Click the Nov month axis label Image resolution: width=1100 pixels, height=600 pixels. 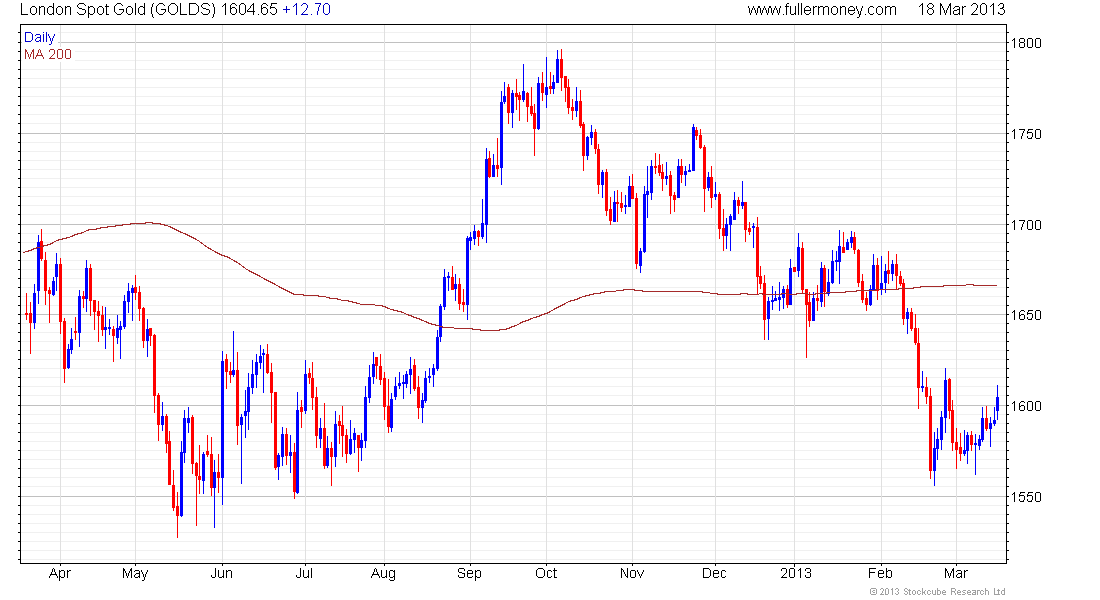coord(632,573)
